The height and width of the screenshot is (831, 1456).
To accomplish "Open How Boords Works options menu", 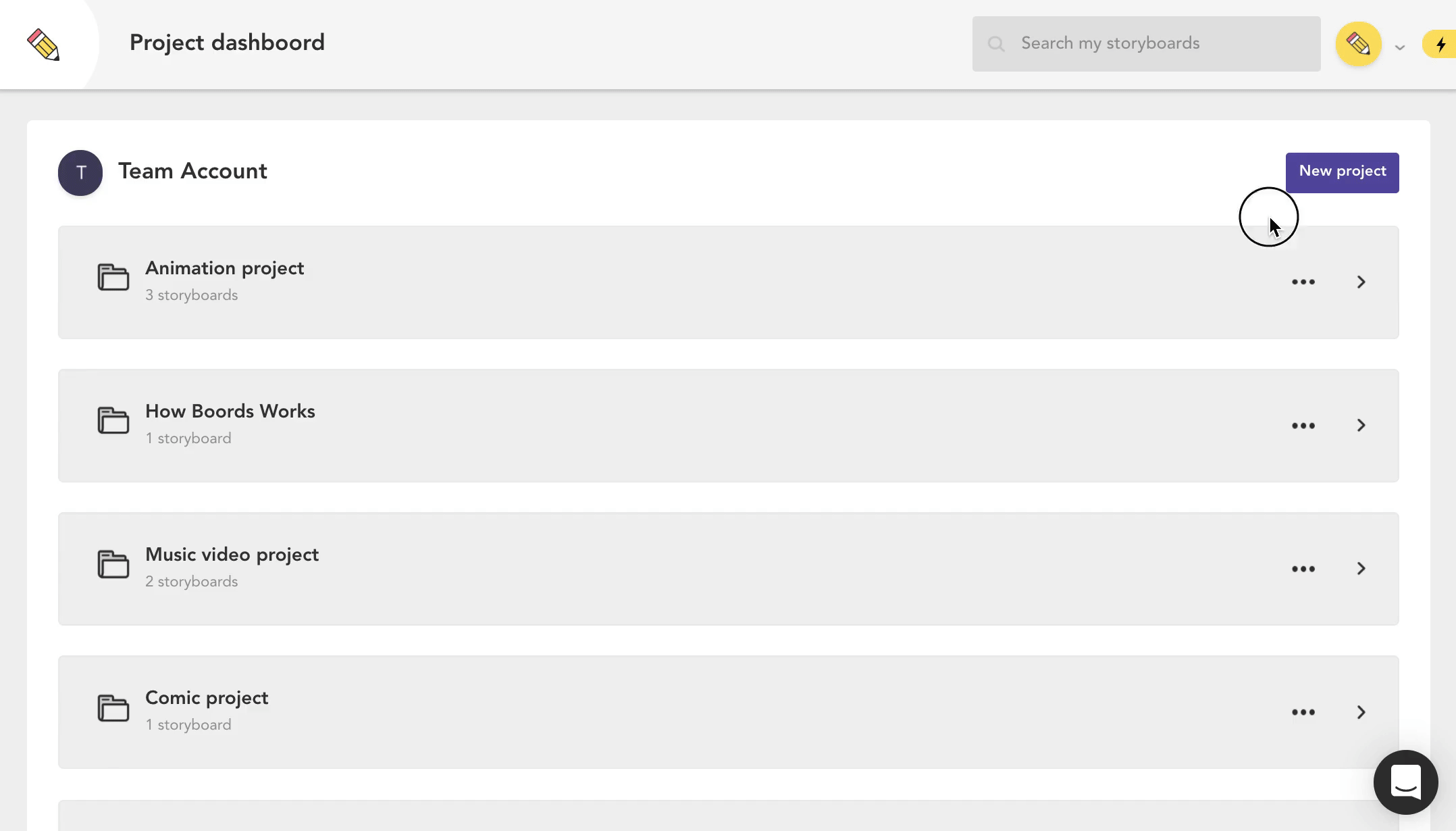I will 1303,426.
